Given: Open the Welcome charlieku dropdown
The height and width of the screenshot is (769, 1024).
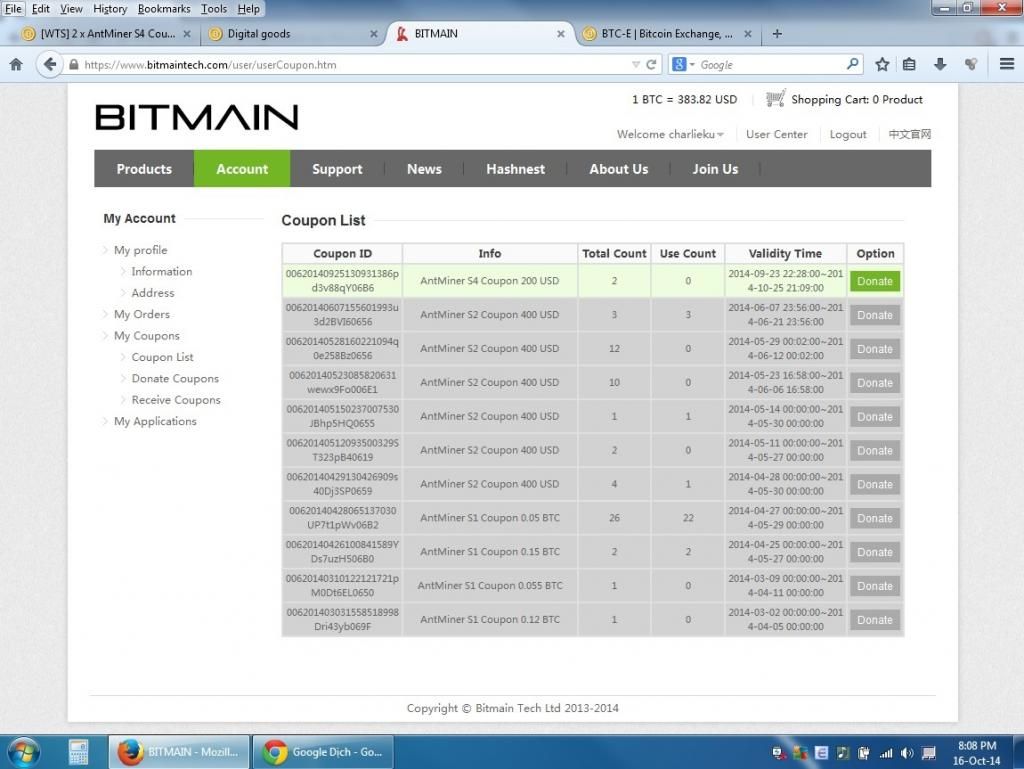Looking at the screenshot, I should (670, 134).
